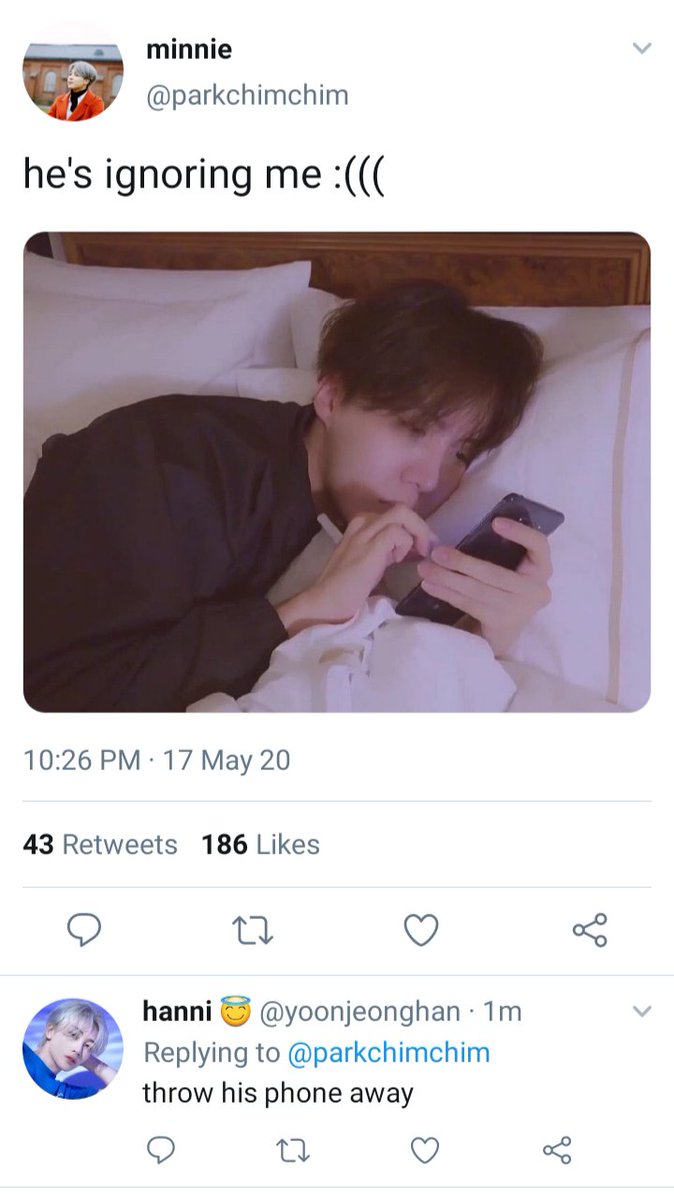View the 186 Likes list

point(260,845)
